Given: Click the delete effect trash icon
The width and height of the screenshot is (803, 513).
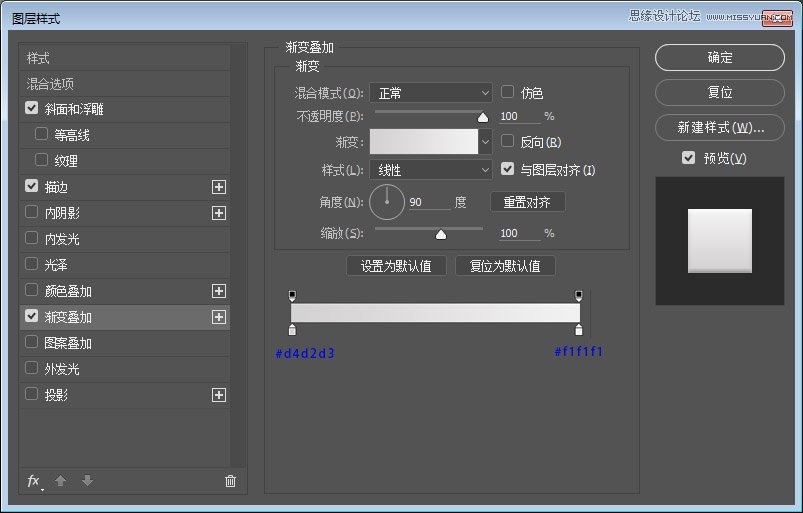Looking at the screenshot, I should [230, 481].
